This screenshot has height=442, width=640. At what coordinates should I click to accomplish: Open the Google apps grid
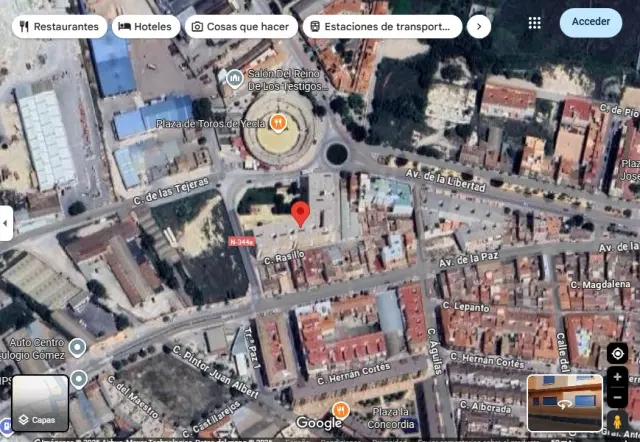[x=534, y=23]
